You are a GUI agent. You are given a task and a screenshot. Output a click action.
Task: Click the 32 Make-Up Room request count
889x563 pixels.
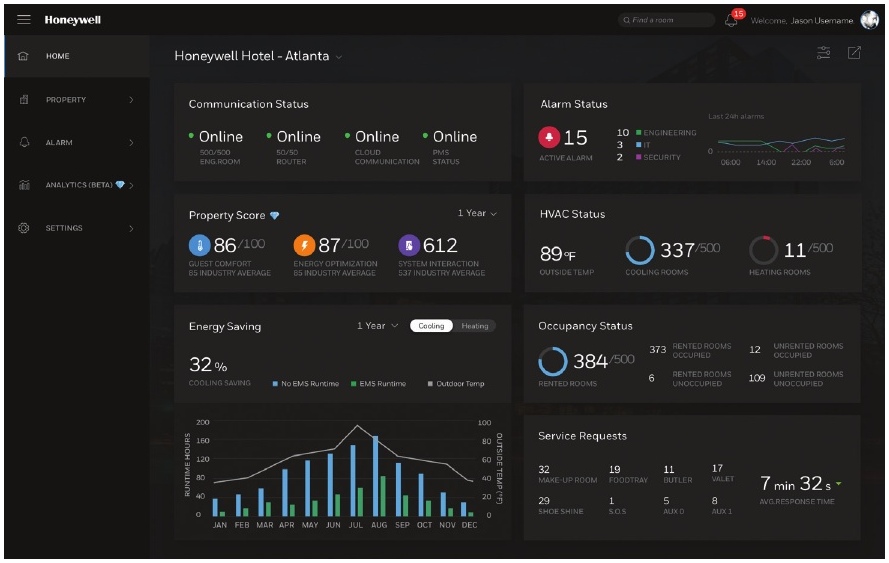(544, 469)
